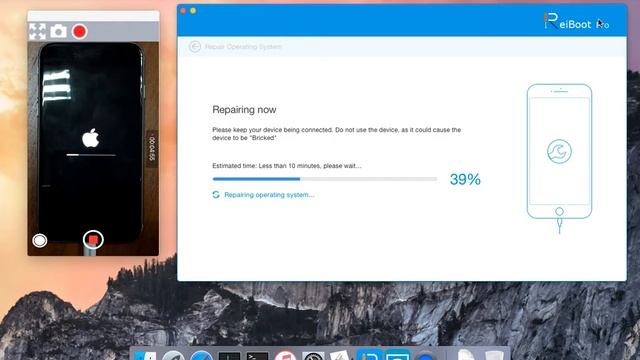Click the red record button in recorder toolbar
This screenshot has height=360, width=640.
pos(80,31)
